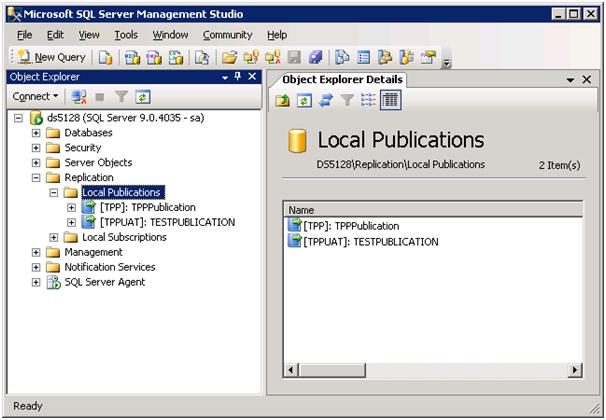Open the main toolbar options dropdown

click(447, 63)
